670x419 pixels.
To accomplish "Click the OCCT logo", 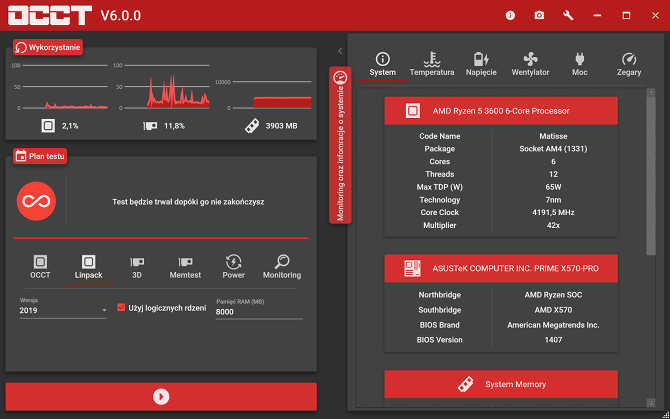I will [50, 15].
